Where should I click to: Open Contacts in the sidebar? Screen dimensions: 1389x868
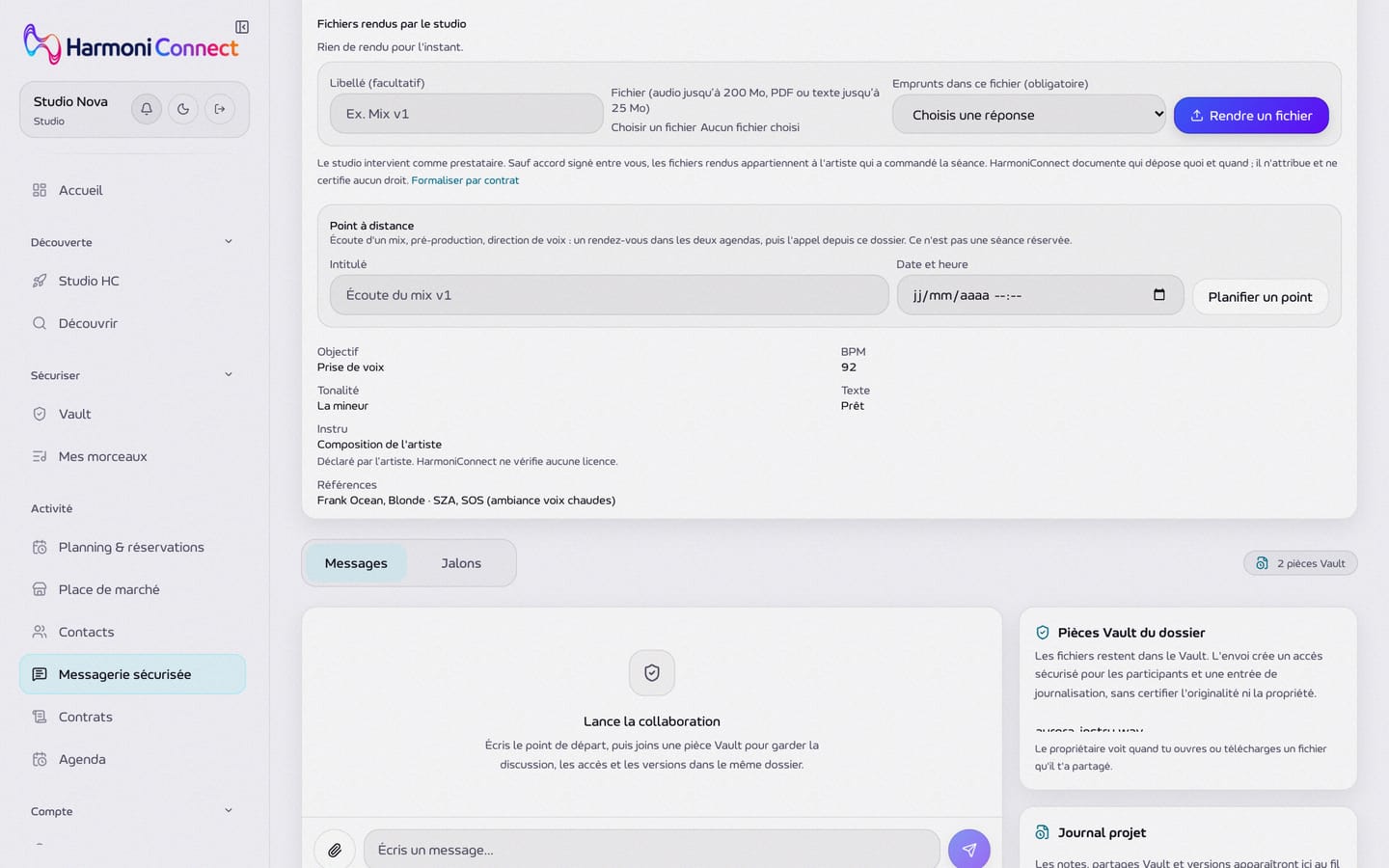(132, 632)
